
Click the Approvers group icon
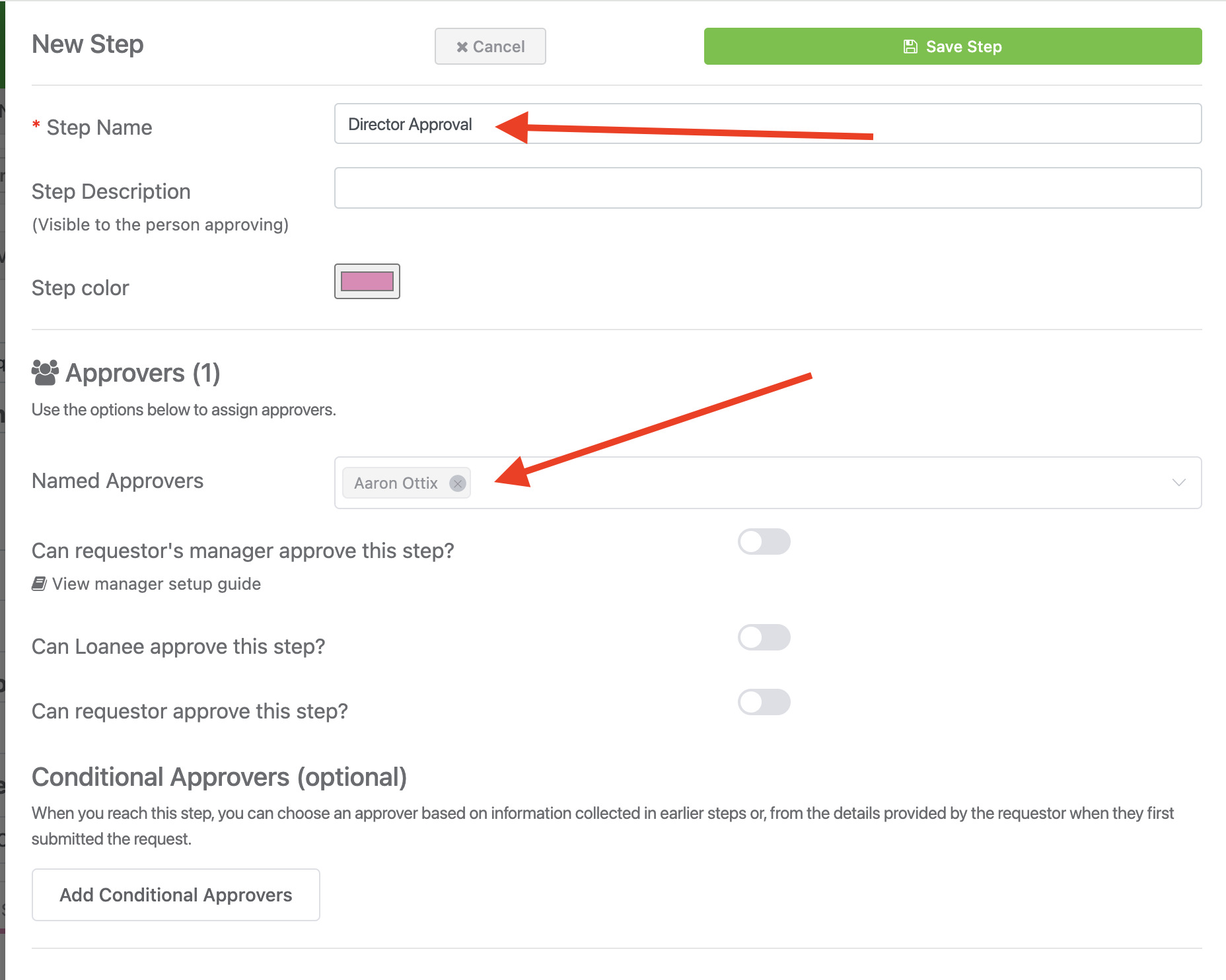[45, 373]
